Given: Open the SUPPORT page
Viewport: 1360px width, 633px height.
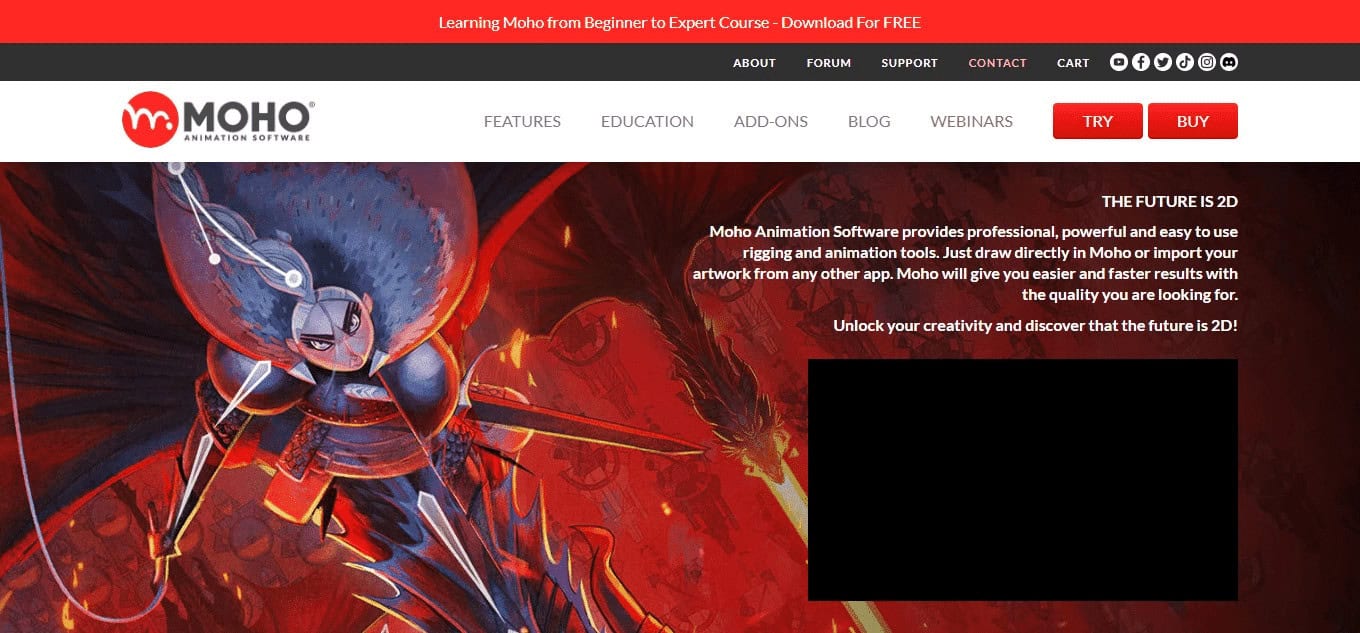Looking at the screenshot, I should [909, 63].
